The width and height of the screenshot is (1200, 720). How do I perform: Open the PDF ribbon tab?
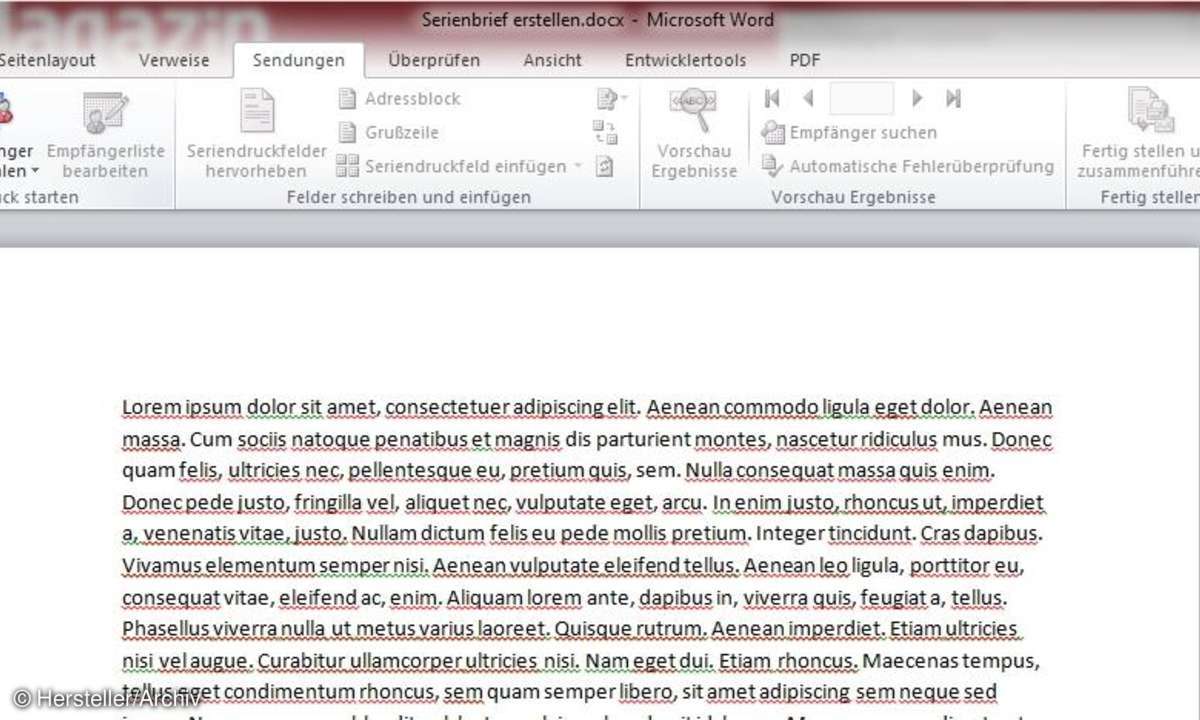(804, 60)
